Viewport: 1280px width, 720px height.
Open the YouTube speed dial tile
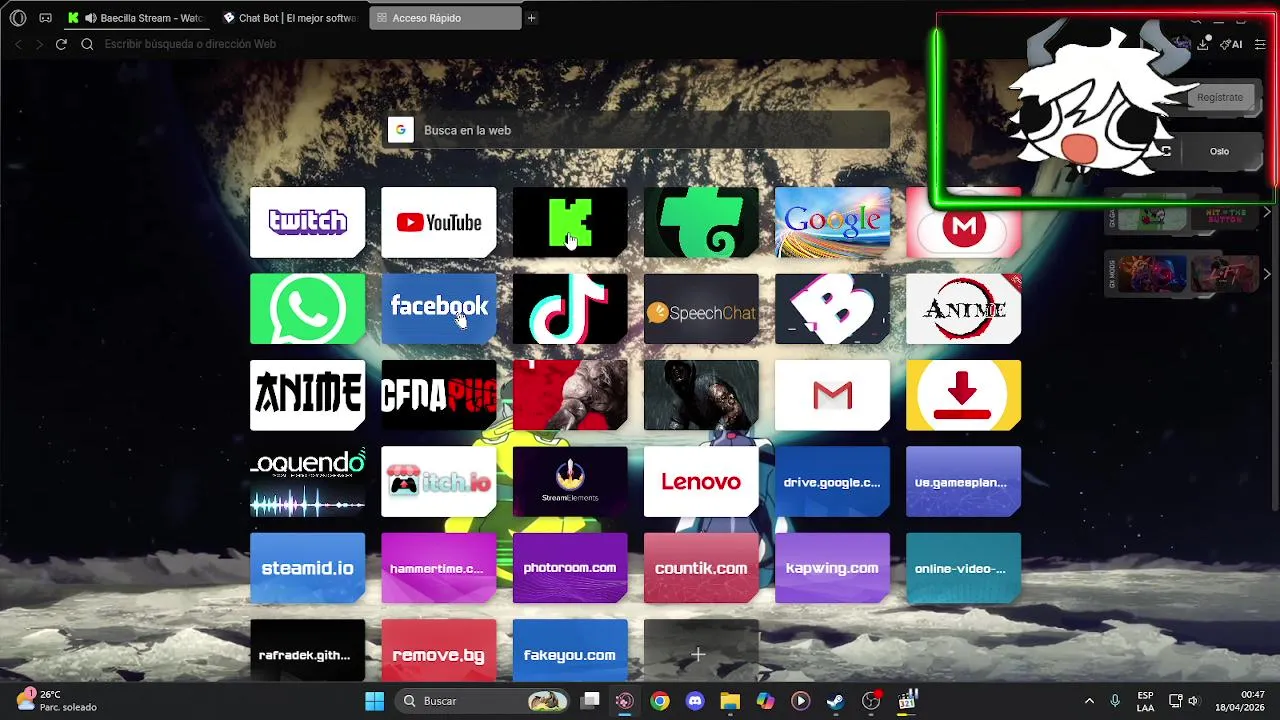pyautogui.click(x=438, y=222)
